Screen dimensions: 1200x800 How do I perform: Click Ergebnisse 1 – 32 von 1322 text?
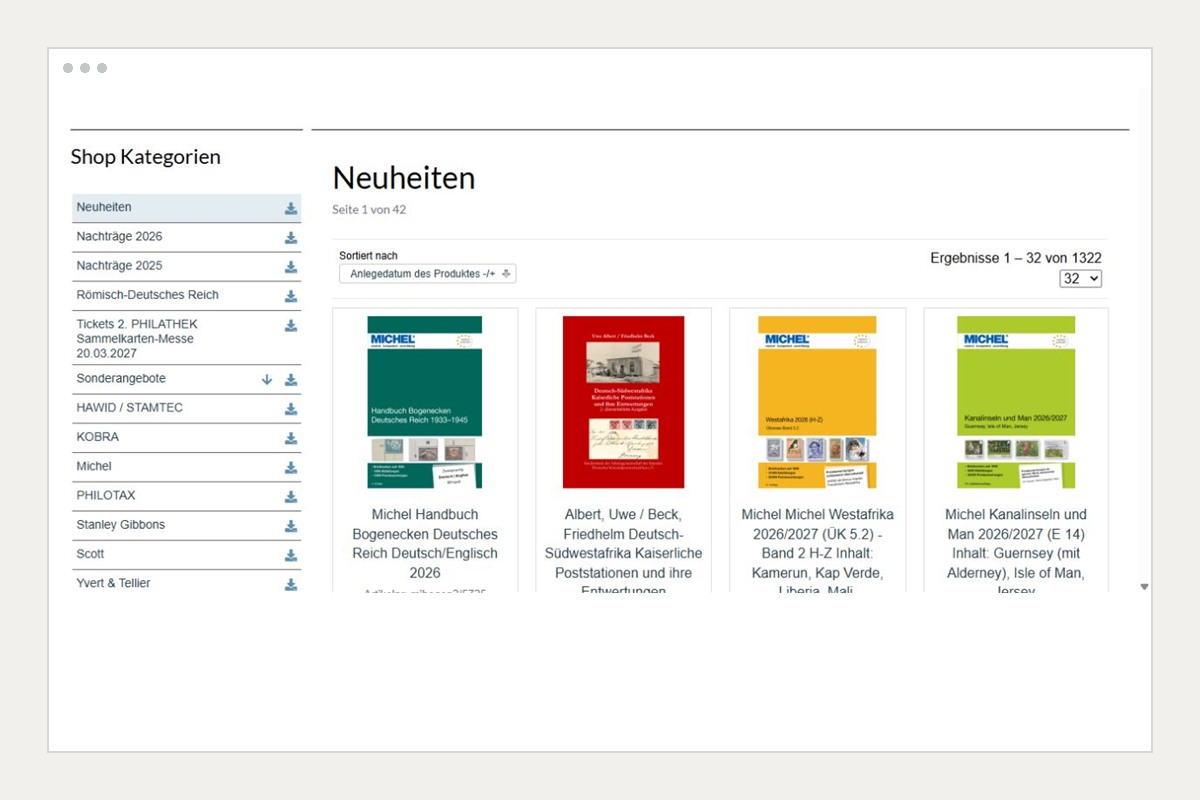[x=1016, y=258]
